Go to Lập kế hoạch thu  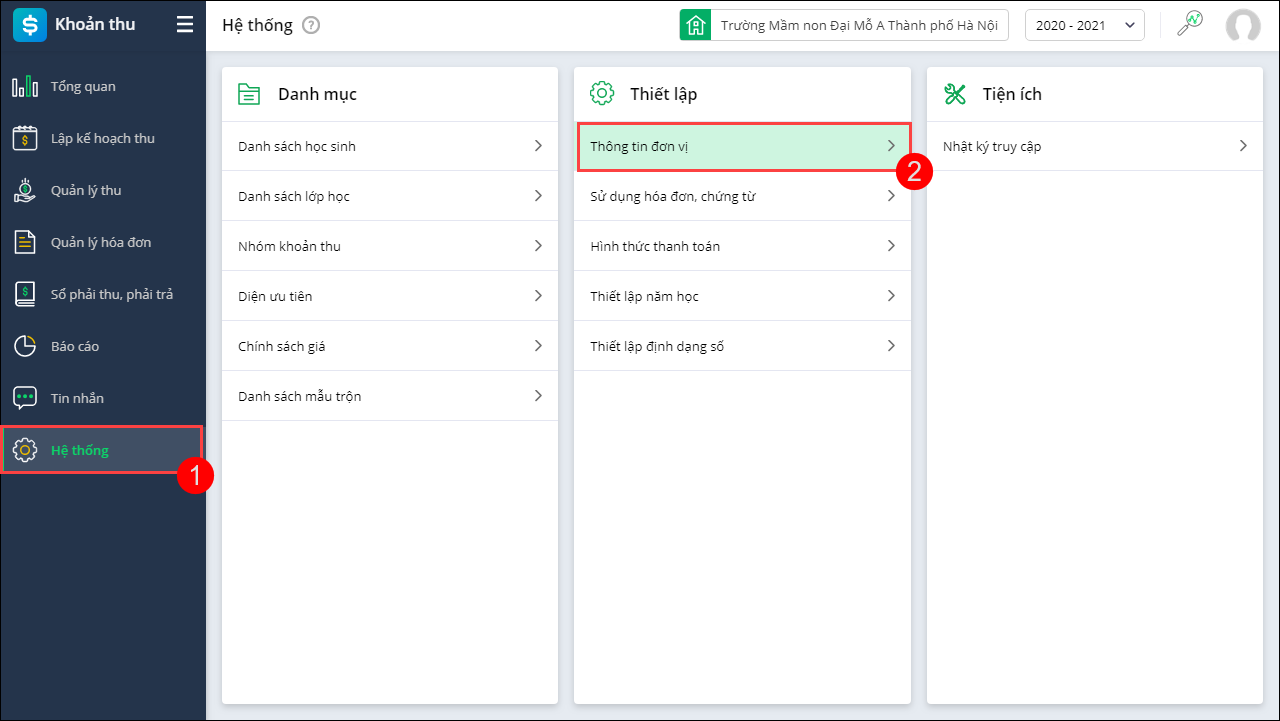102,139
